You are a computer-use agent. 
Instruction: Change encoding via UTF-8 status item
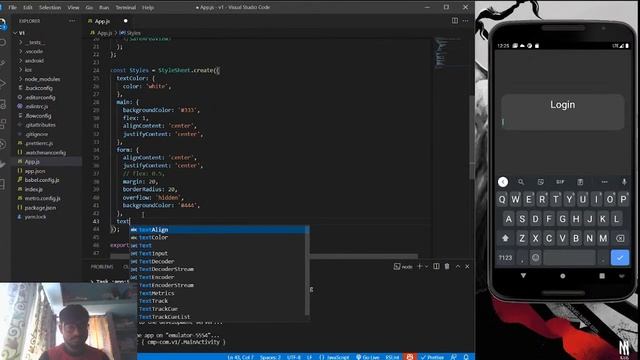[x=293, y=357]
